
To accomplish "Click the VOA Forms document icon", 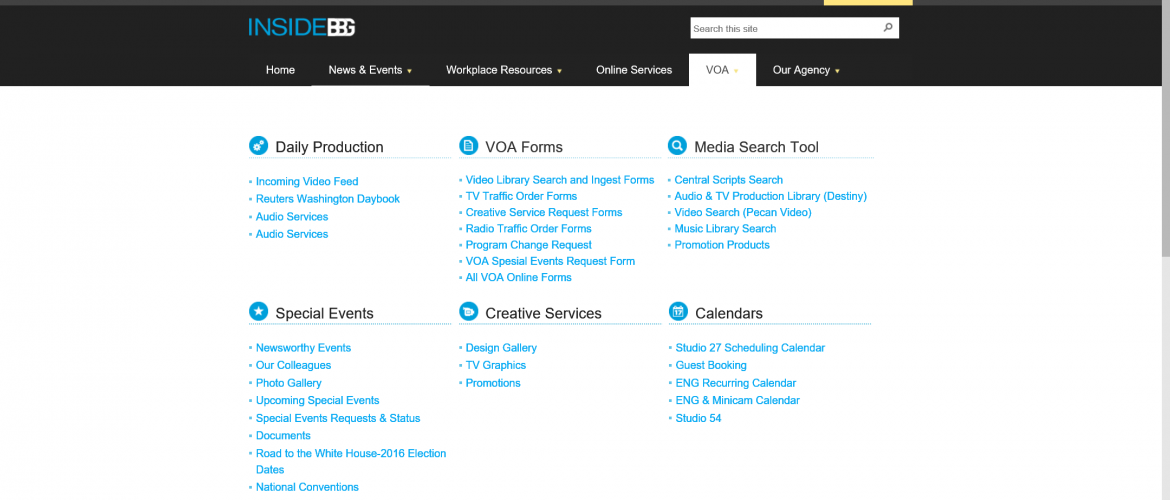I will coord(468,146).
